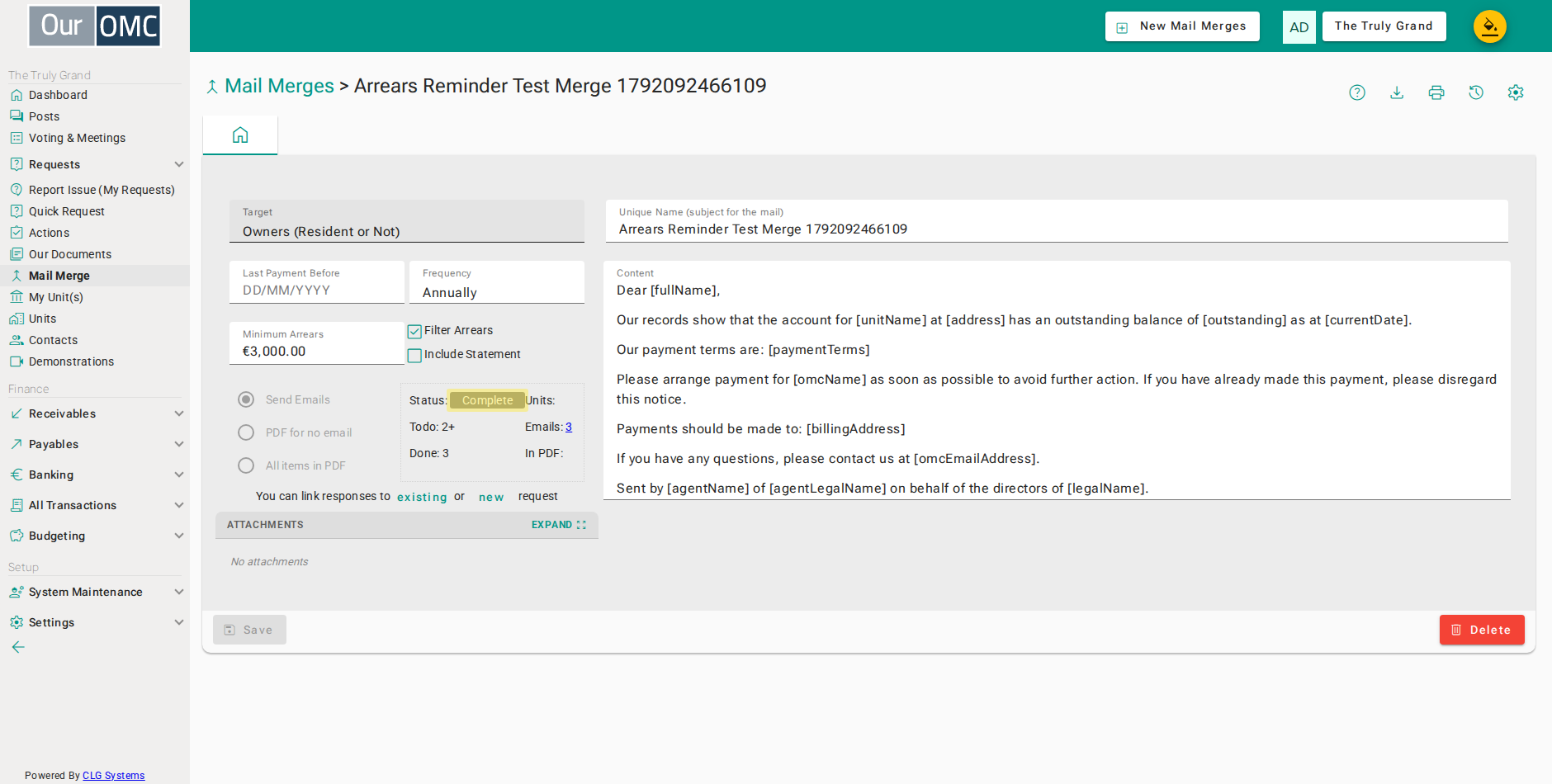
Task: Open Report Issue (My Requests)
Action: (102, 190)
